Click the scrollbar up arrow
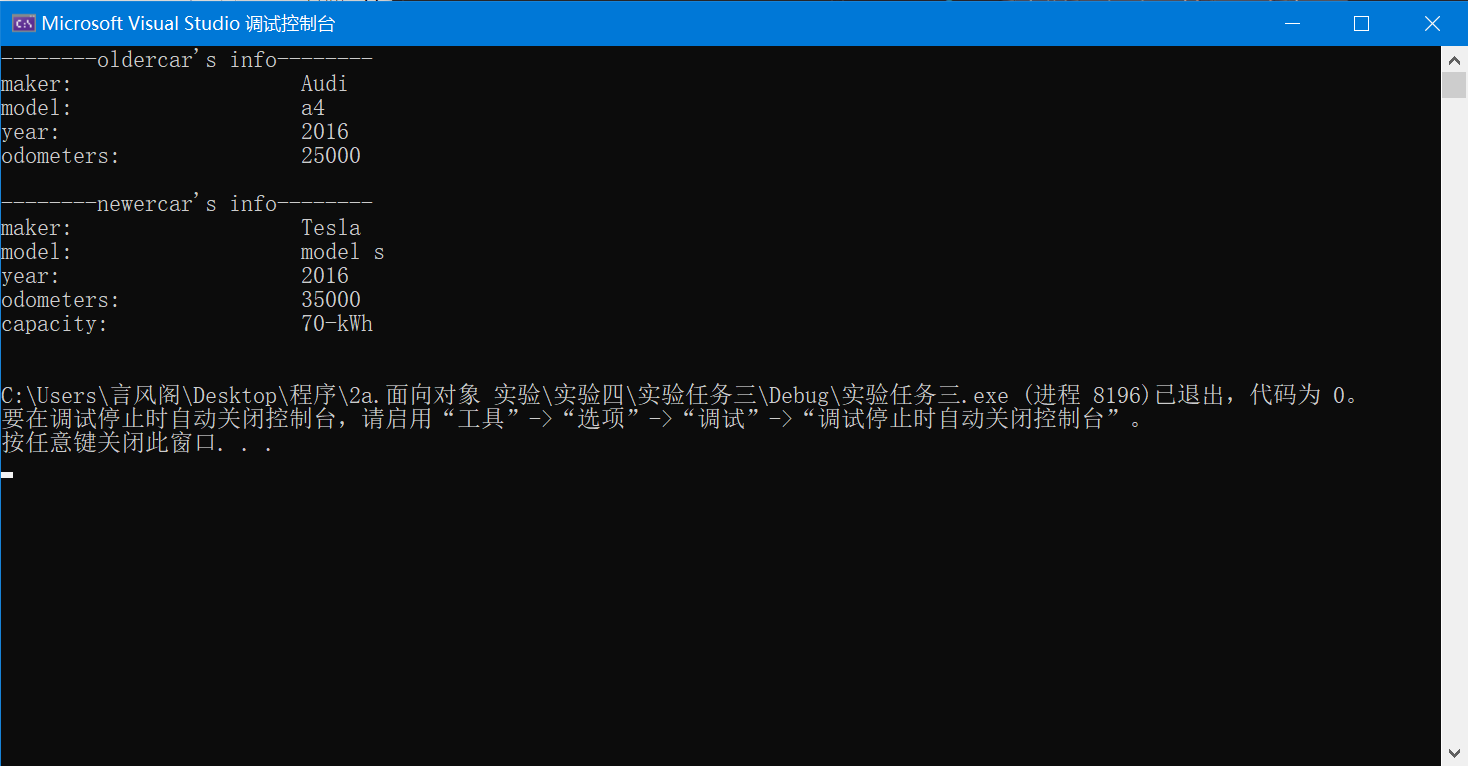1468x766 pixels. pos(1454,60)
